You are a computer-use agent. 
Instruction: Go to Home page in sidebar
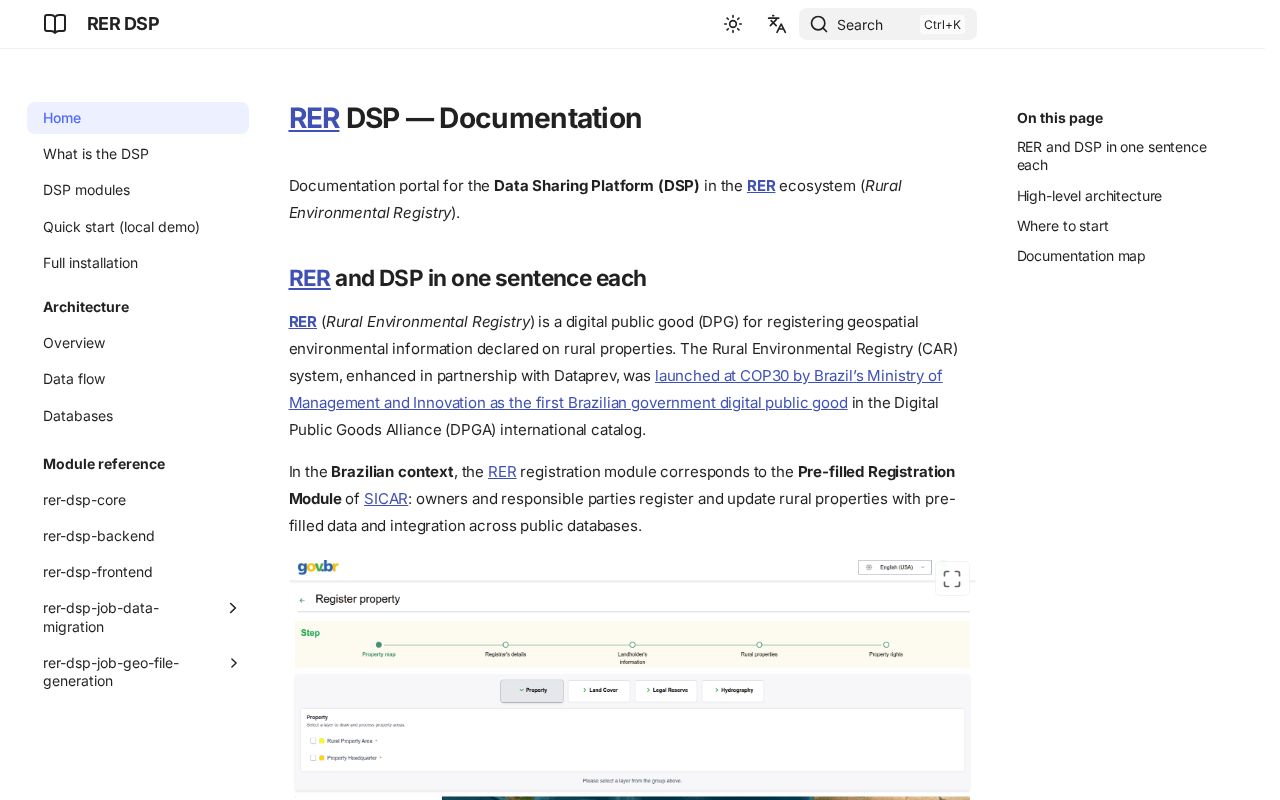[138, 118]
